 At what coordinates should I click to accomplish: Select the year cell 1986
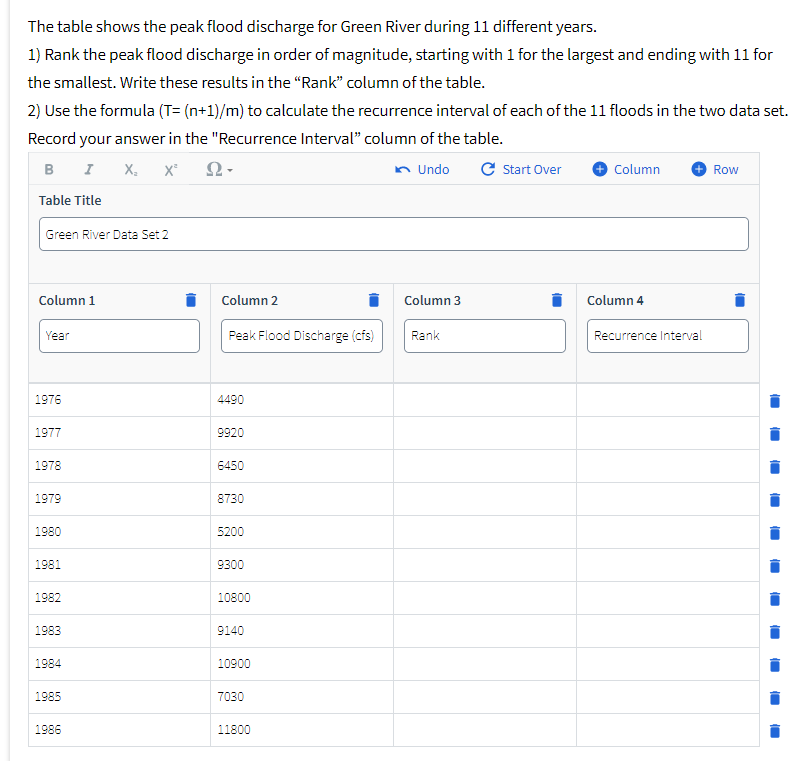tap(119, 730)
